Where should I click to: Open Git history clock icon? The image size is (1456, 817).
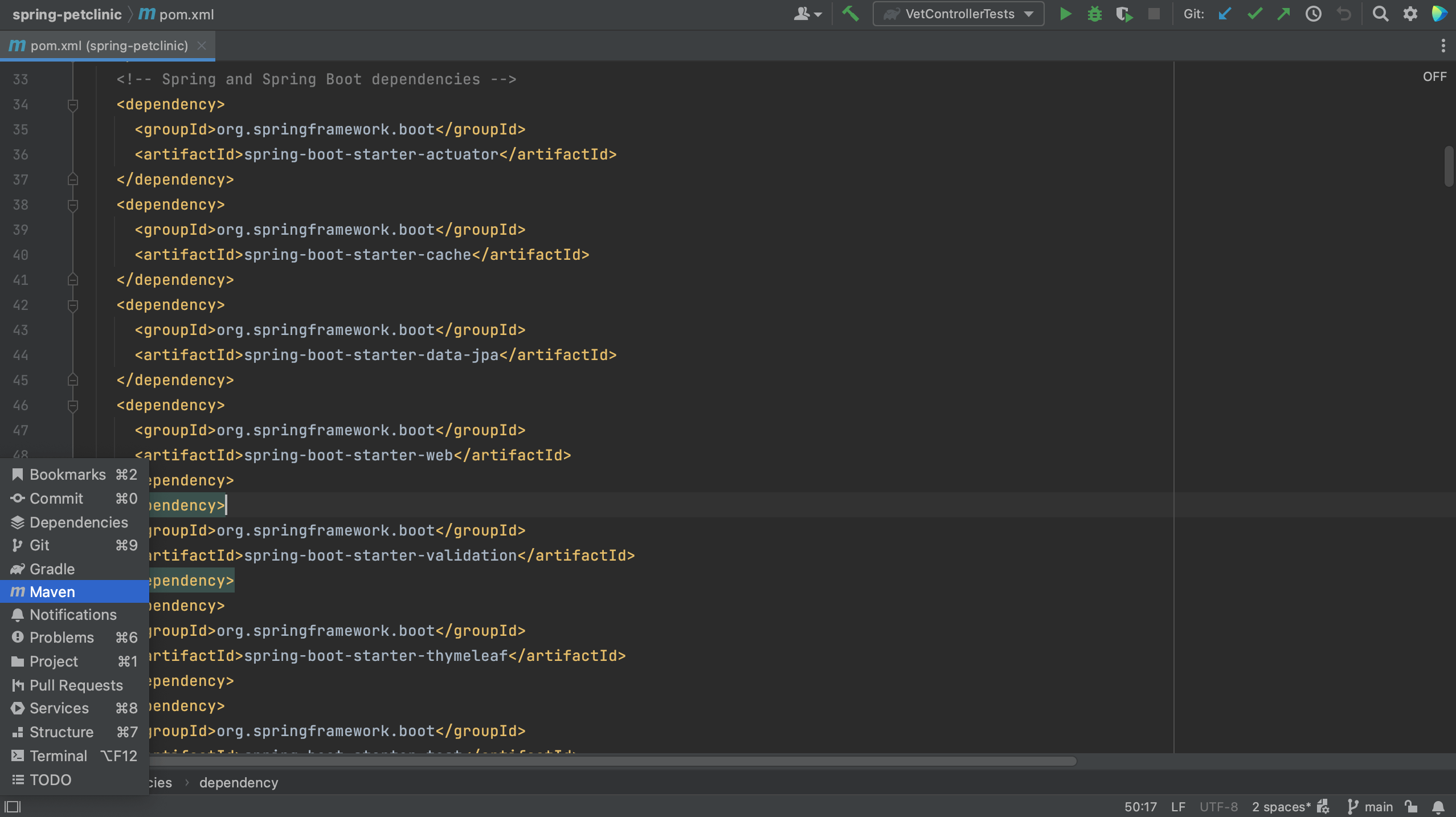(1314, 14)
